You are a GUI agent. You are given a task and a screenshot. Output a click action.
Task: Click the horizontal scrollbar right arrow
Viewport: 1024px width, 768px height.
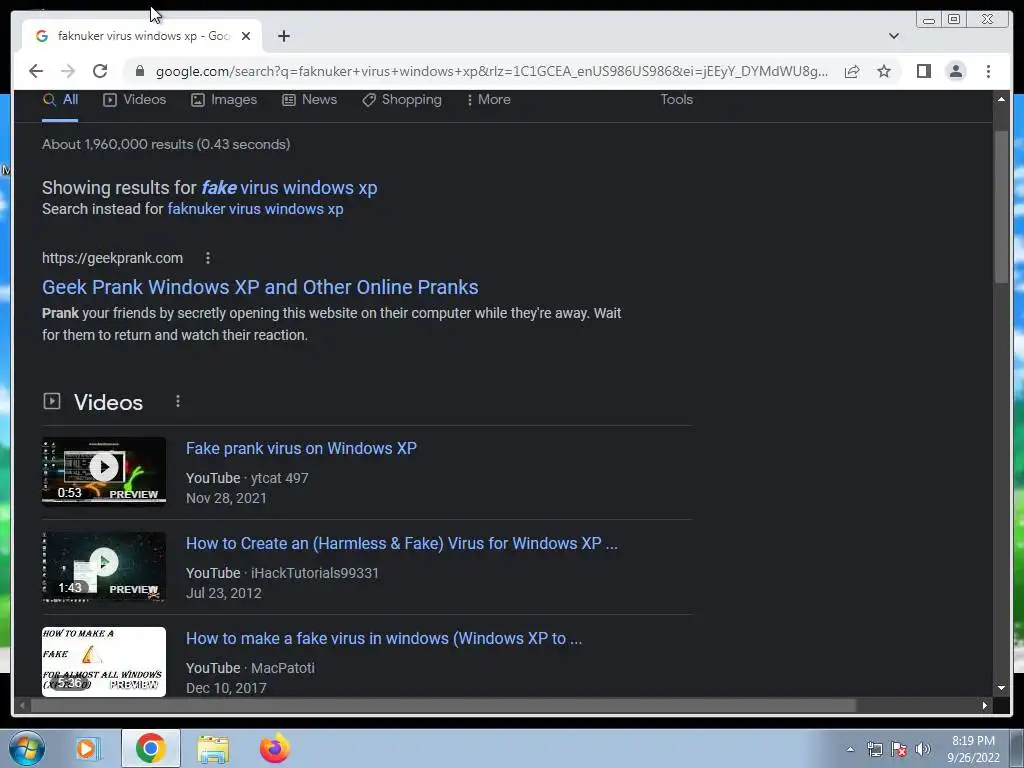pos(984,705)
